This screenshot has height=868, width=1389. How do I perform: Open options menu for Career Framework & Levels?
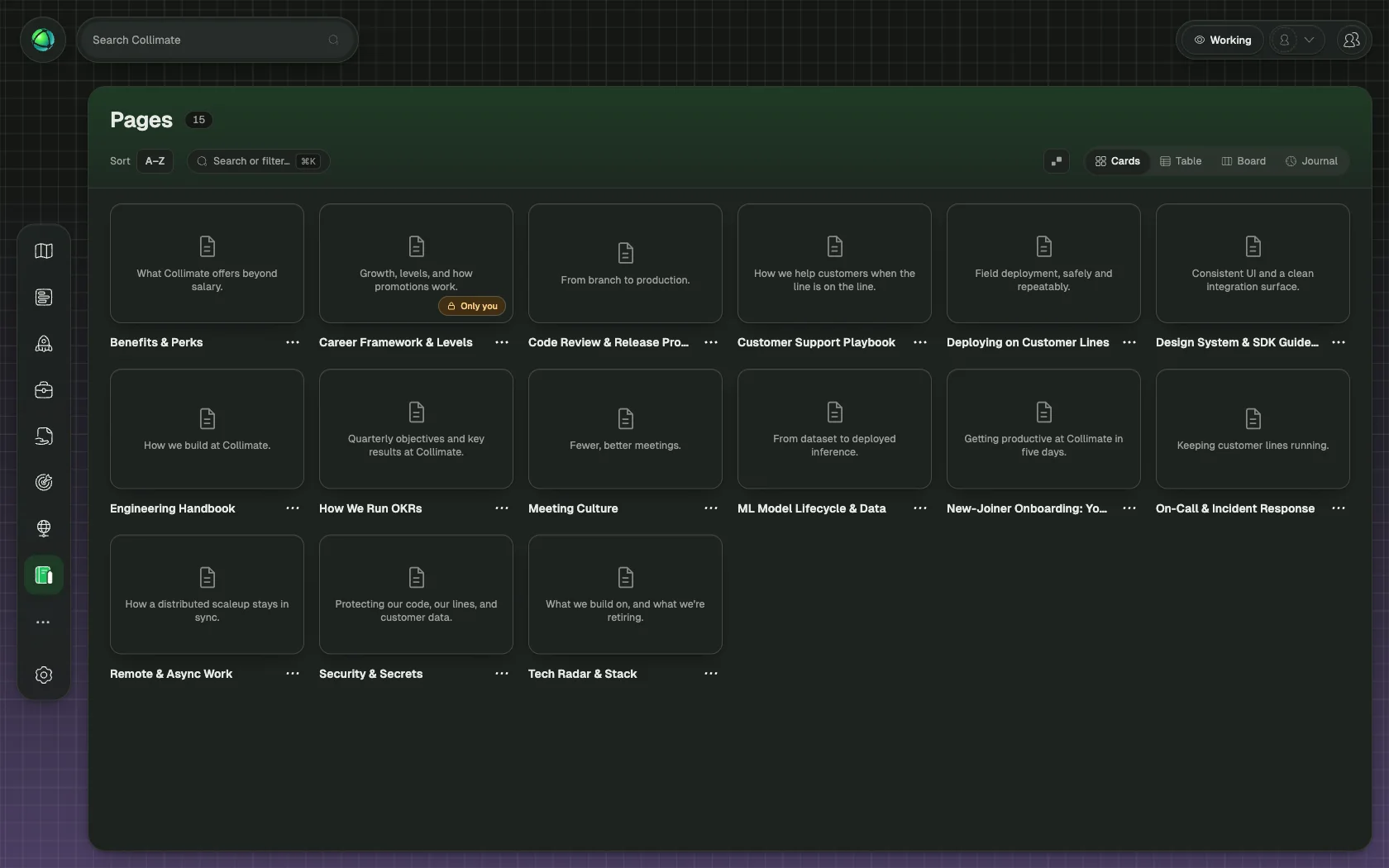[502, 342]
